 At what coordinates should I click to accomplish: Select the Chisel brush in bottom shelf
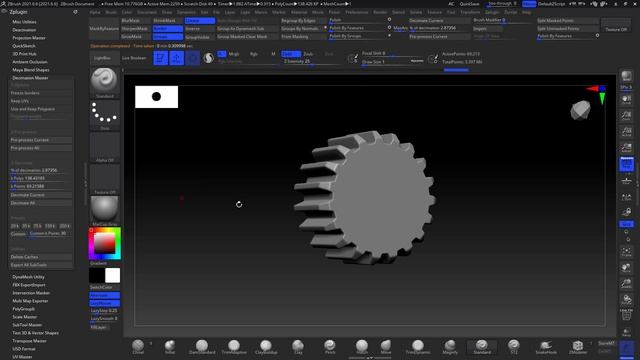click(138, 347)
